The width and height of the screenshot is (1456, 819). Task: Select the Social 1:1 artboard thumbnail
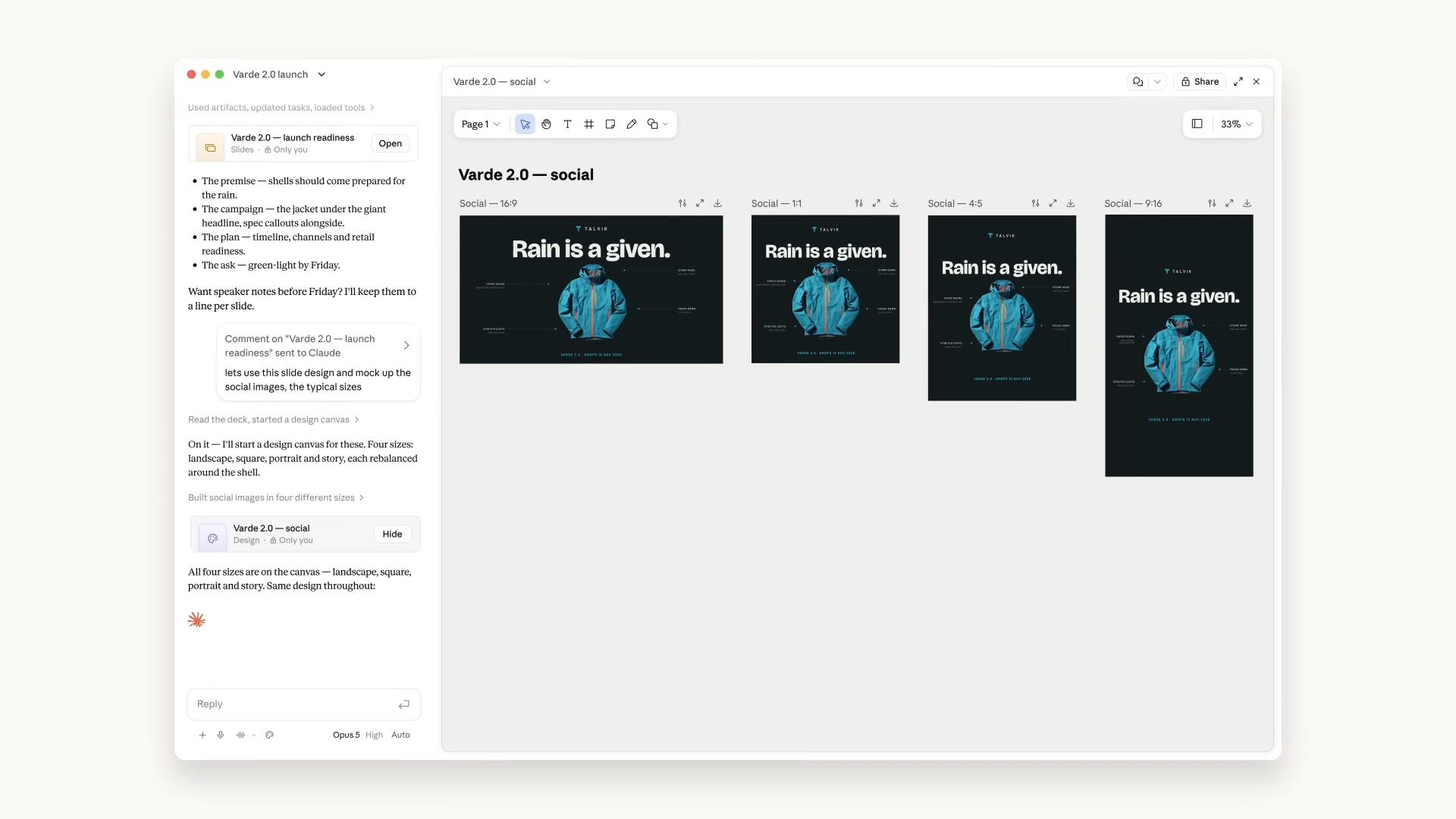tap(825, 289)
